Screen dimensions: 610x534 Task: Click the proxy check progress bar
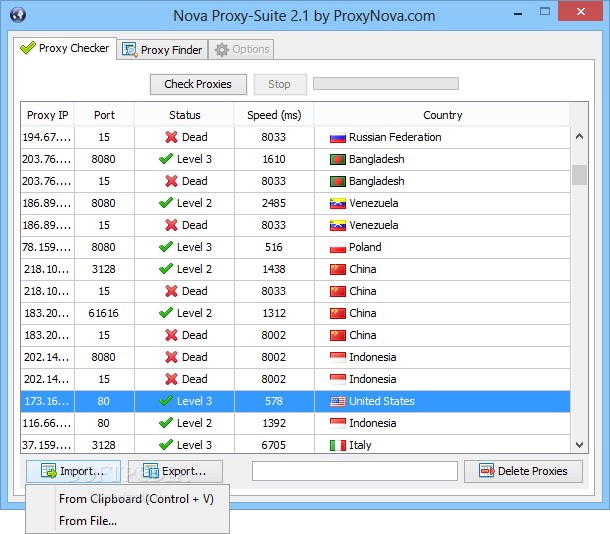pyautogui.click(x=386, y=84)
